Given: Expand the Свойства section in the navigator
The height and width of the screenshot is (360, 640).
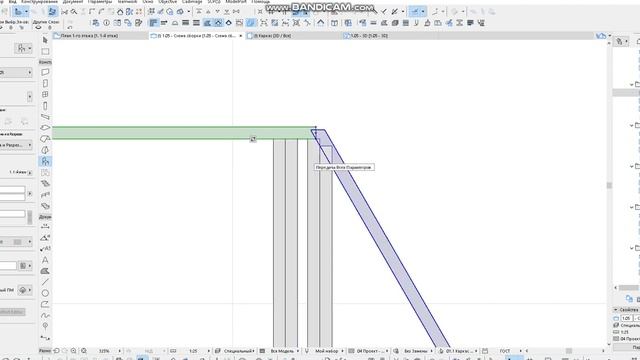Looking at the screenshot, I should tap(616, 310).
